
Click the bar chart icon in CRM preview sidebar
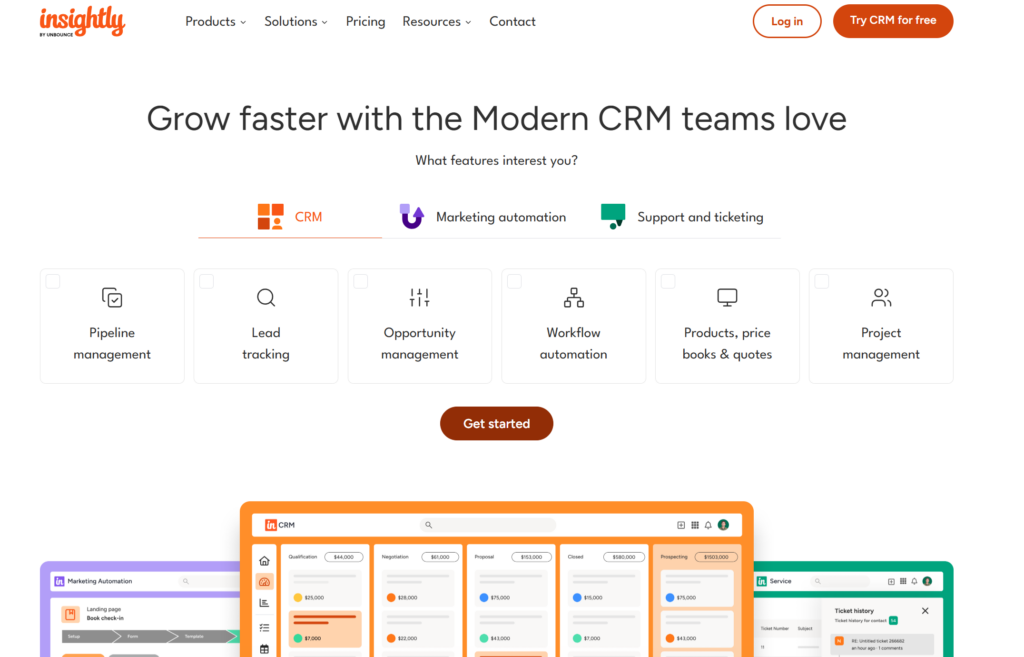pyautogui.click(x=264, y=603)
